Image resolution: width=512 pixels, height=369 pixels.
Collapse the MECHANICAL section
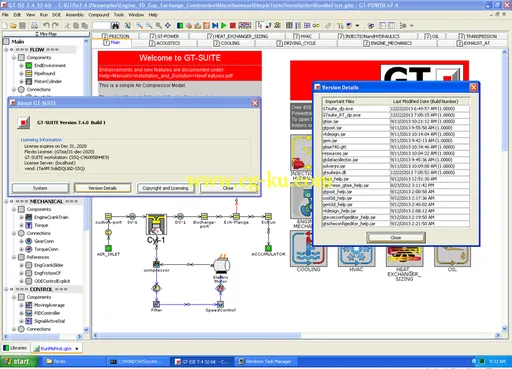pos(6,202)
